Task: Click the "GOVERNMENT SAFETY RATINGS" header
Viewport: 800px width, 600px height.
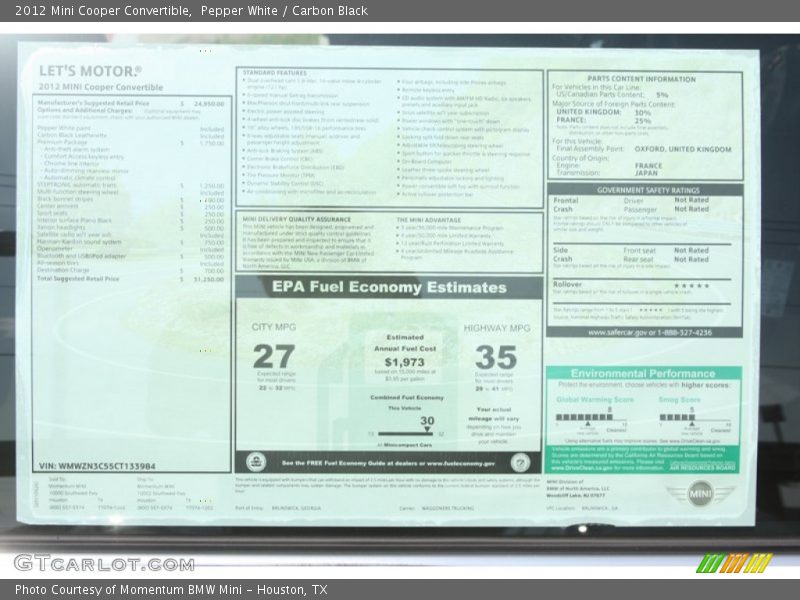Action: (x=648, y=190)
